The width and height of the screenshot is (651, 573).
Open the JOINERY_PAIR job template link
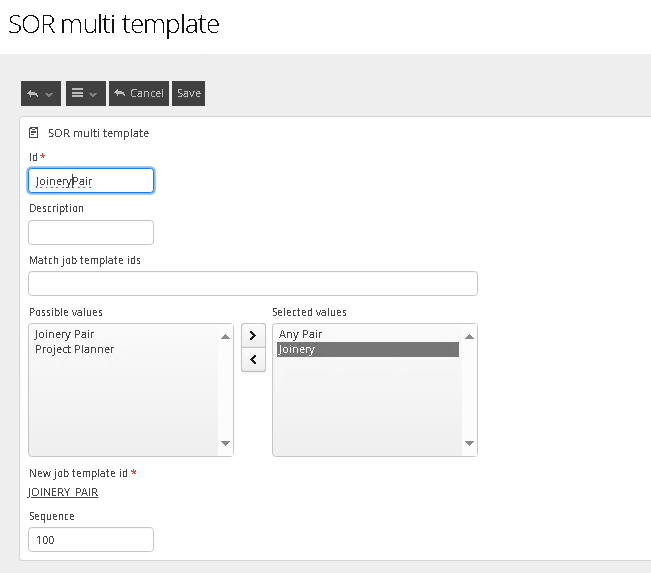point(63,492)
